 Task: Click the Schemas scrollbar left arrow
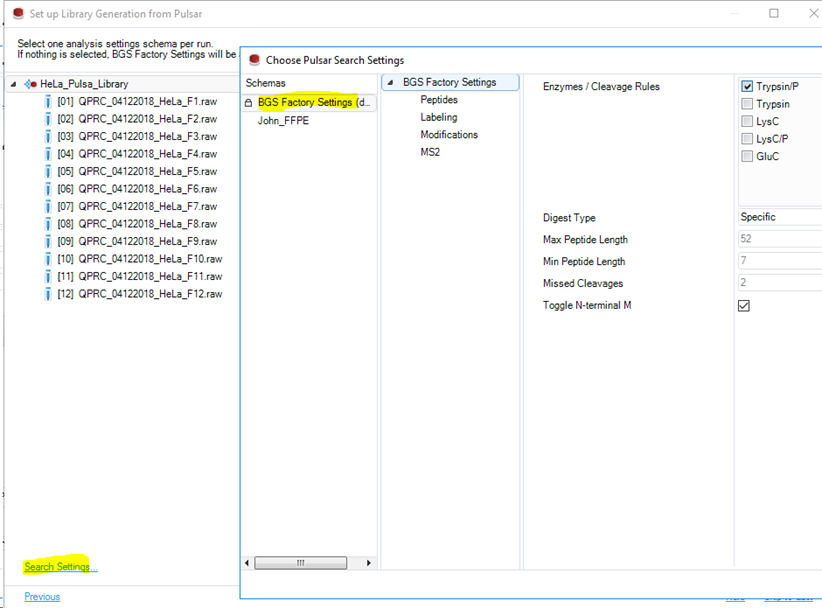pyautogui.click(x=247, y=563)
